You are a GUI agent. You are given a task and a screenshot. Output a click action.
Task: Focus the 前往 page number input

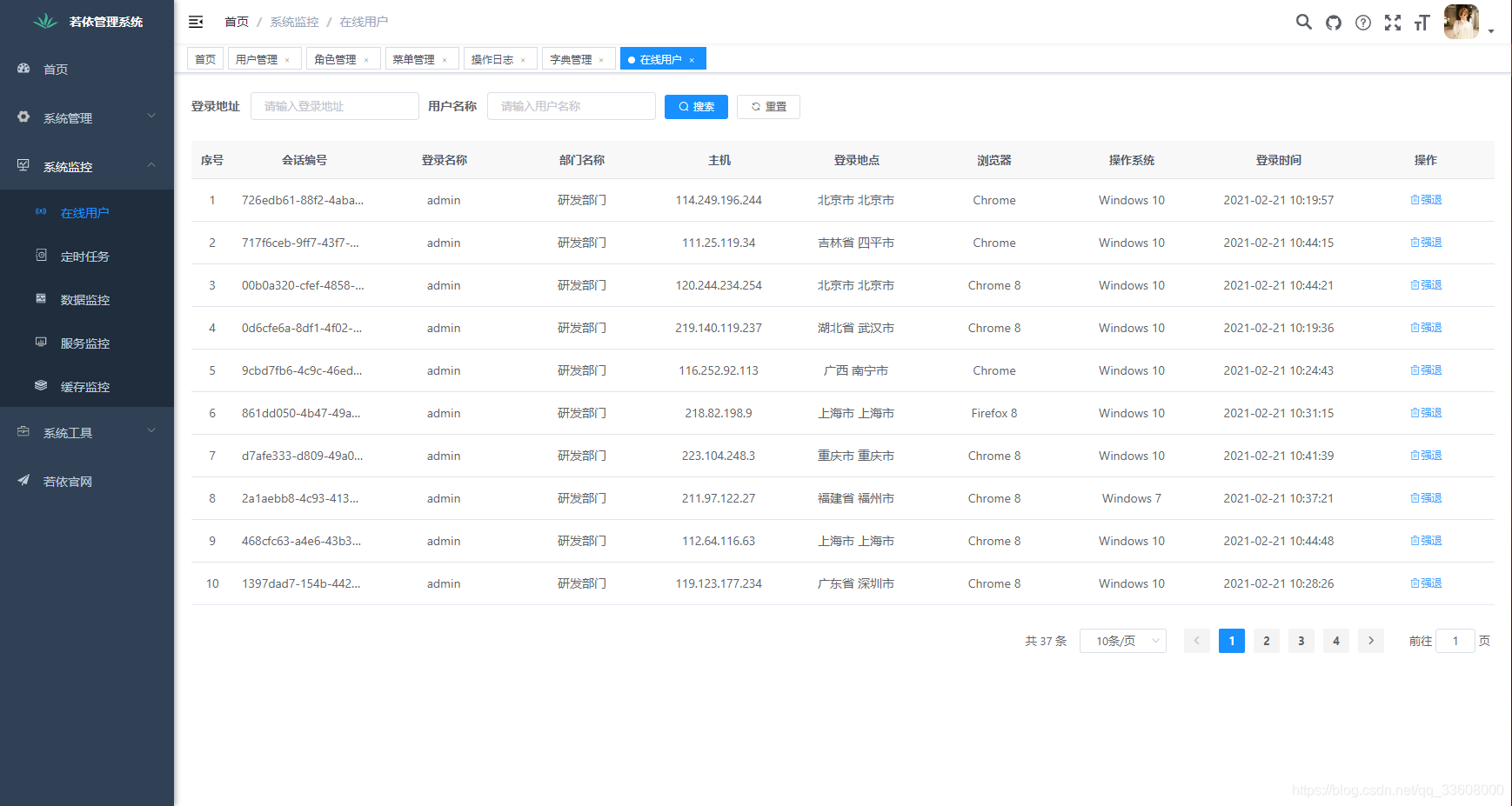click(x=1455, y=641)
